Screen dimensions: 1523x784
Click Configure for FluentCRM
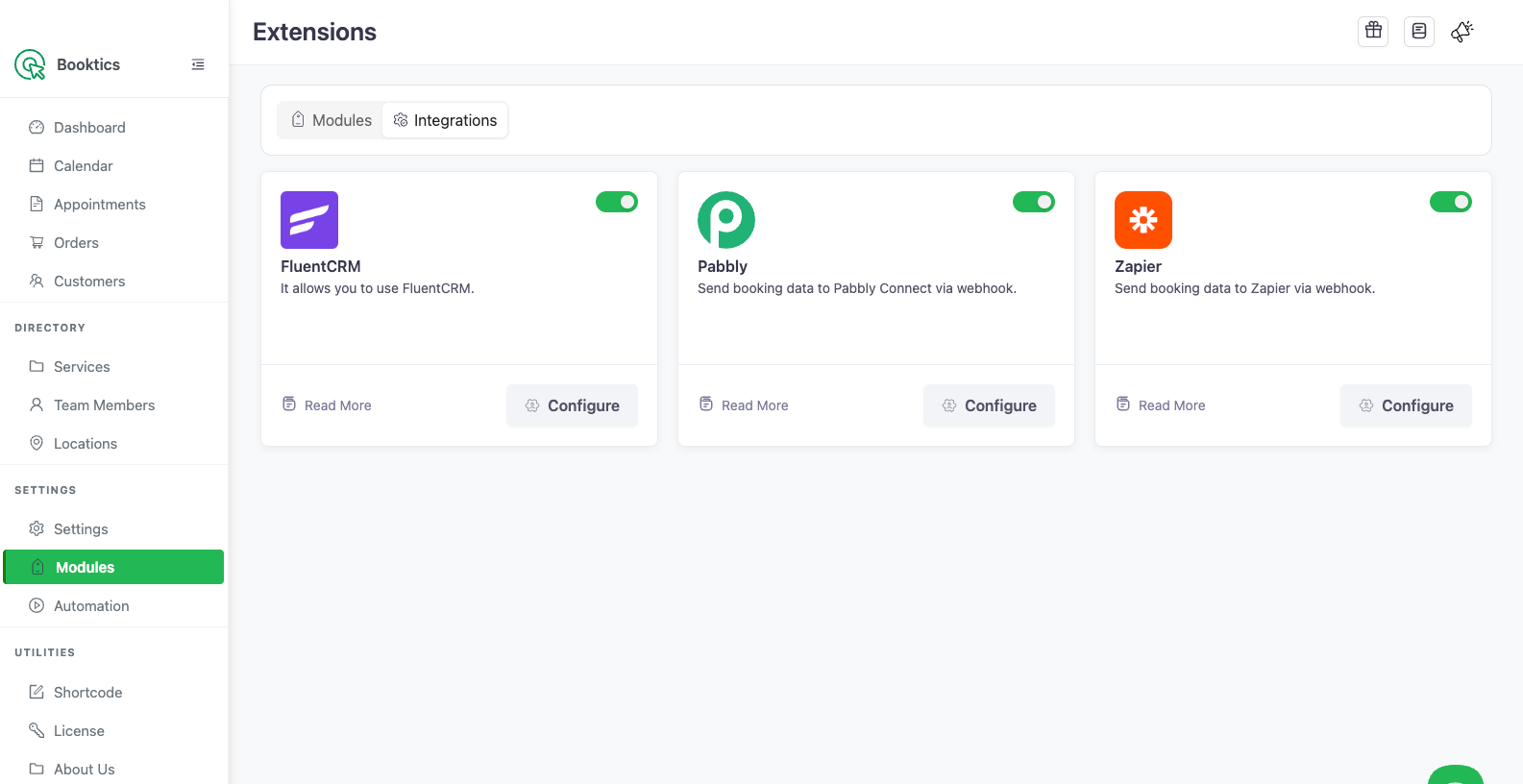572,405
